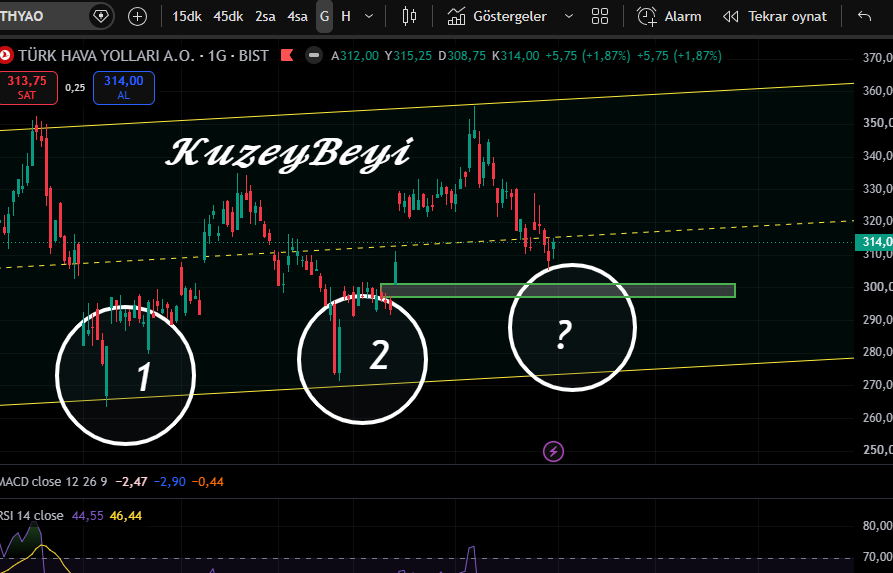The height and width of the screenshot is (573, 893).
Task: Click the 314,0 current price label
Action: (875, 242)
